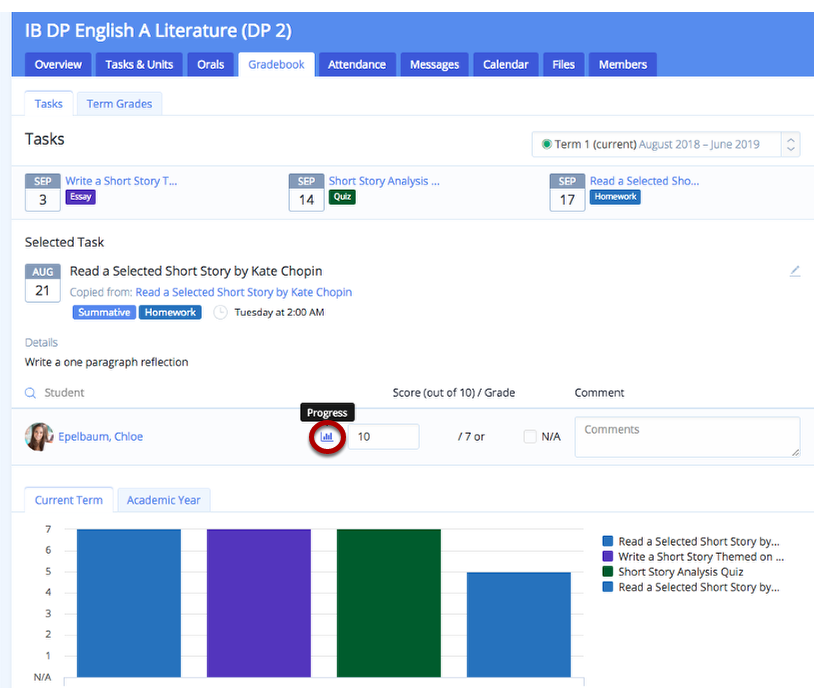The width and height of the screenshot is (814, 688).
Task: Click the SEP 3 date badge
Action: coord(42,189)
